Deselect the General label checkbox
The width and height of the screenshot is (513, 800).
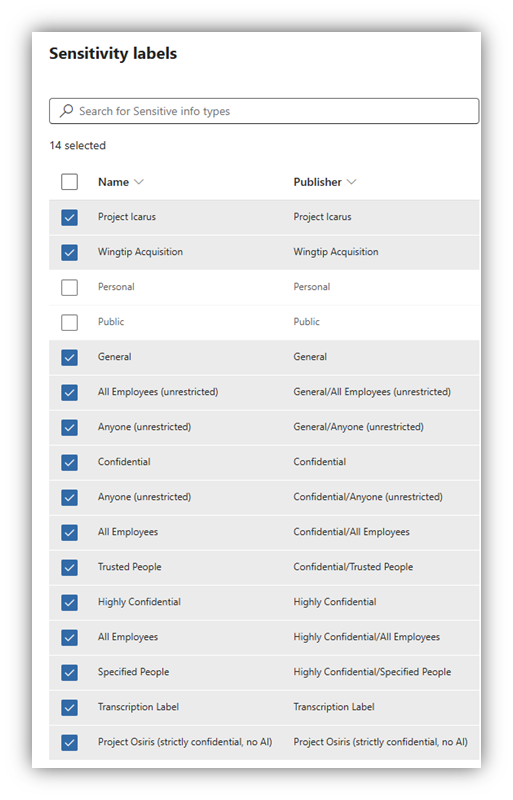pos(69,357)
